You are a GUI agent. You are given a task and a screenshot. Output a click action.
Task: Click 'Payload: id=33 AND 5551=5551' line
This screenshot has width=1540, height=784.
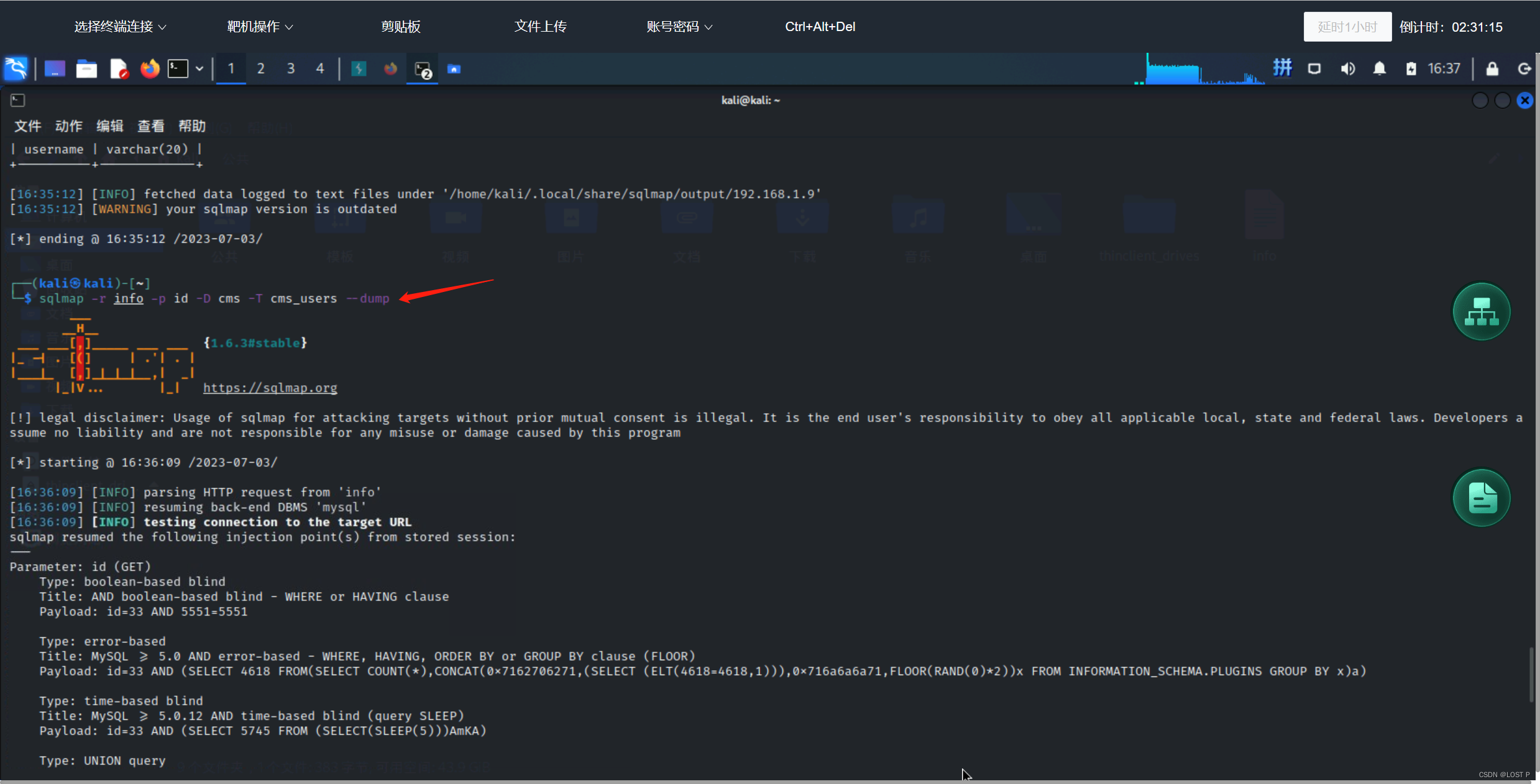144,611
